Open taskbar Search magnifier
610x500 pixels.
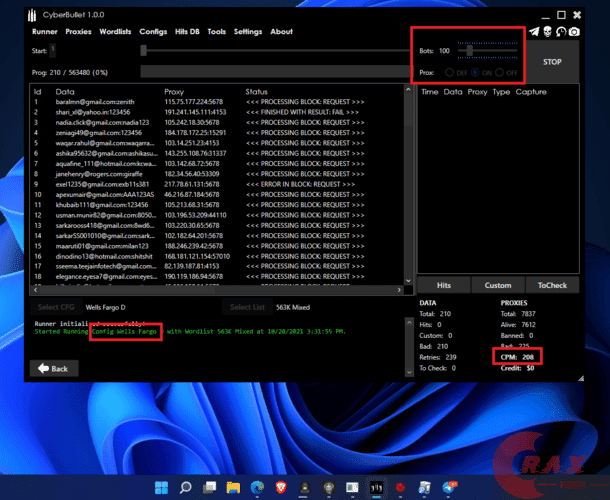(x=186, y=487)
